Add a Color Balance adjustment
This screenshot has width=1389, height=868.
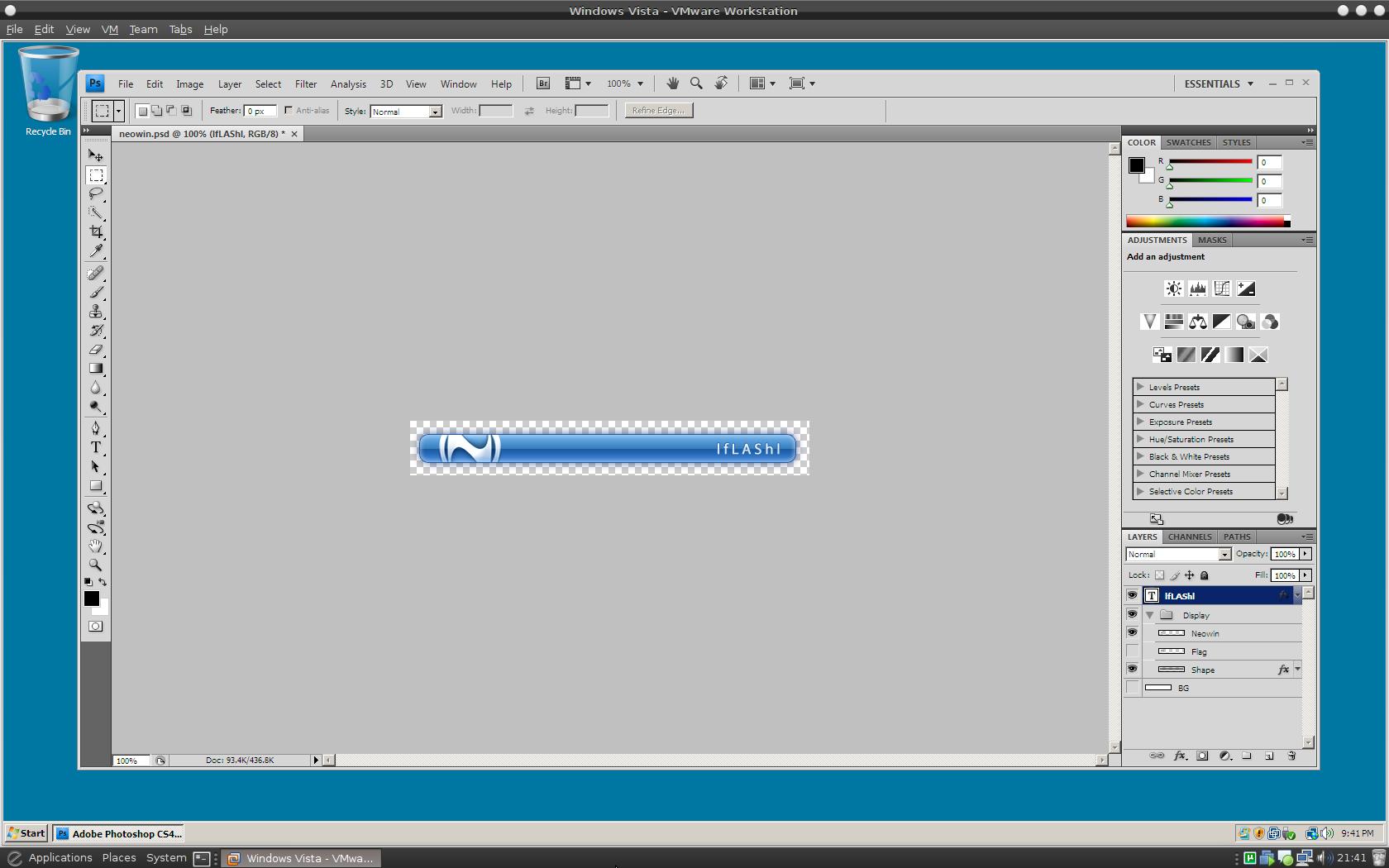point(1197,322)
